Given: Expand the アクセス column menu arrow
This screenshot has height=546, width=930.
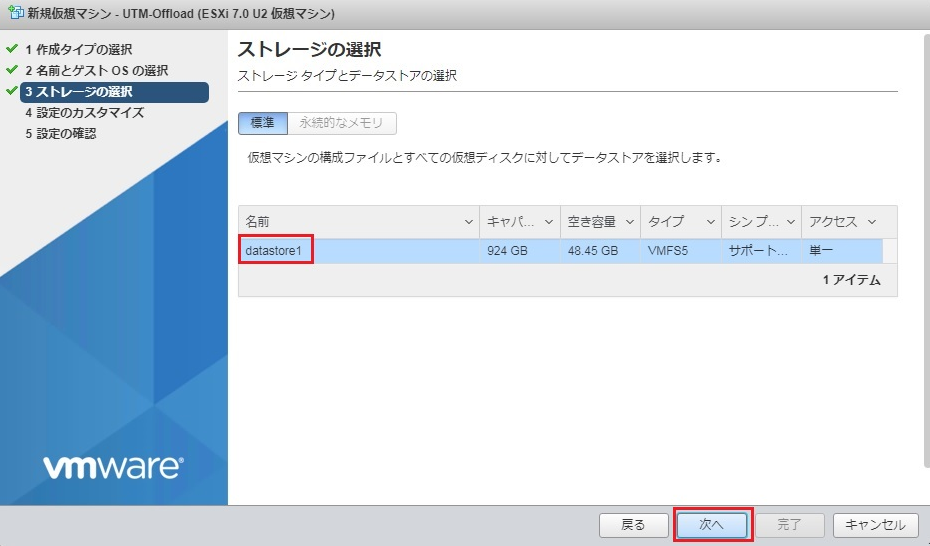Looking at the screenshot, I should (872, 222).
